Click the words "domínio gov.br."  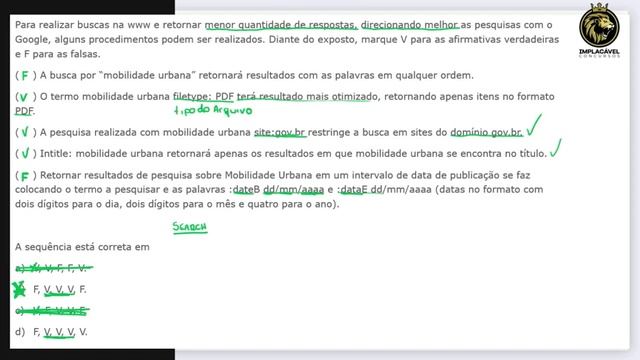coord(487,132)
